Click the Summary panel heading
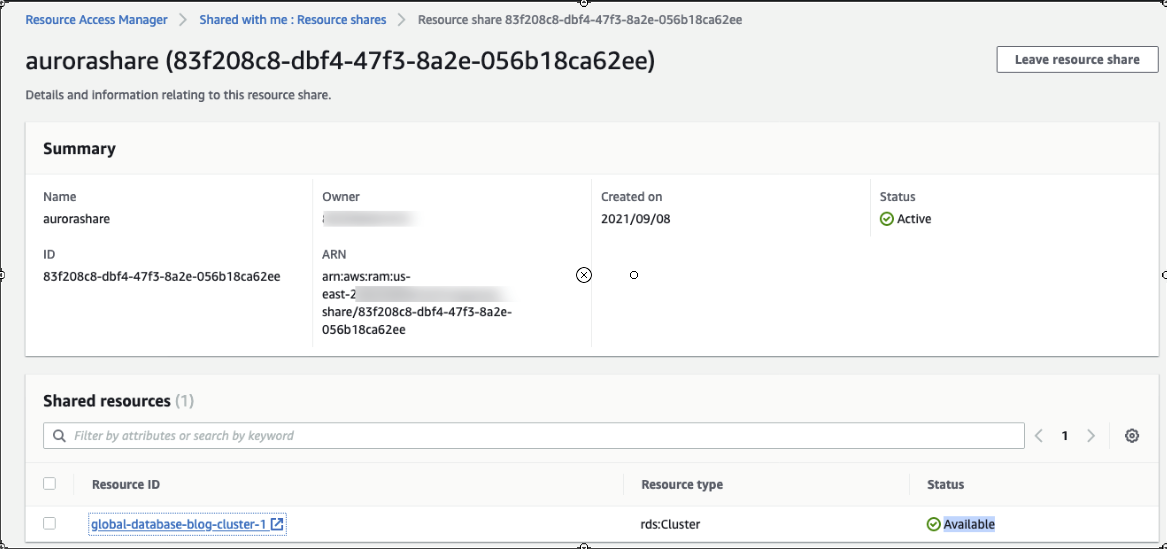Screen dimensions: 1167x549 click(80, 149)
